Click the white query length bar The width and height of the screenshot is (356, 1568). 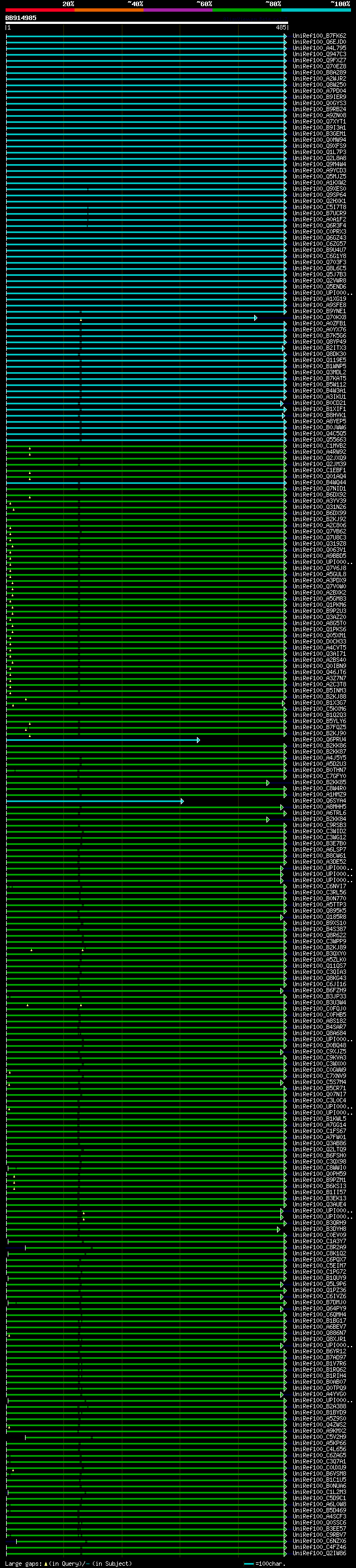(147, 23)
